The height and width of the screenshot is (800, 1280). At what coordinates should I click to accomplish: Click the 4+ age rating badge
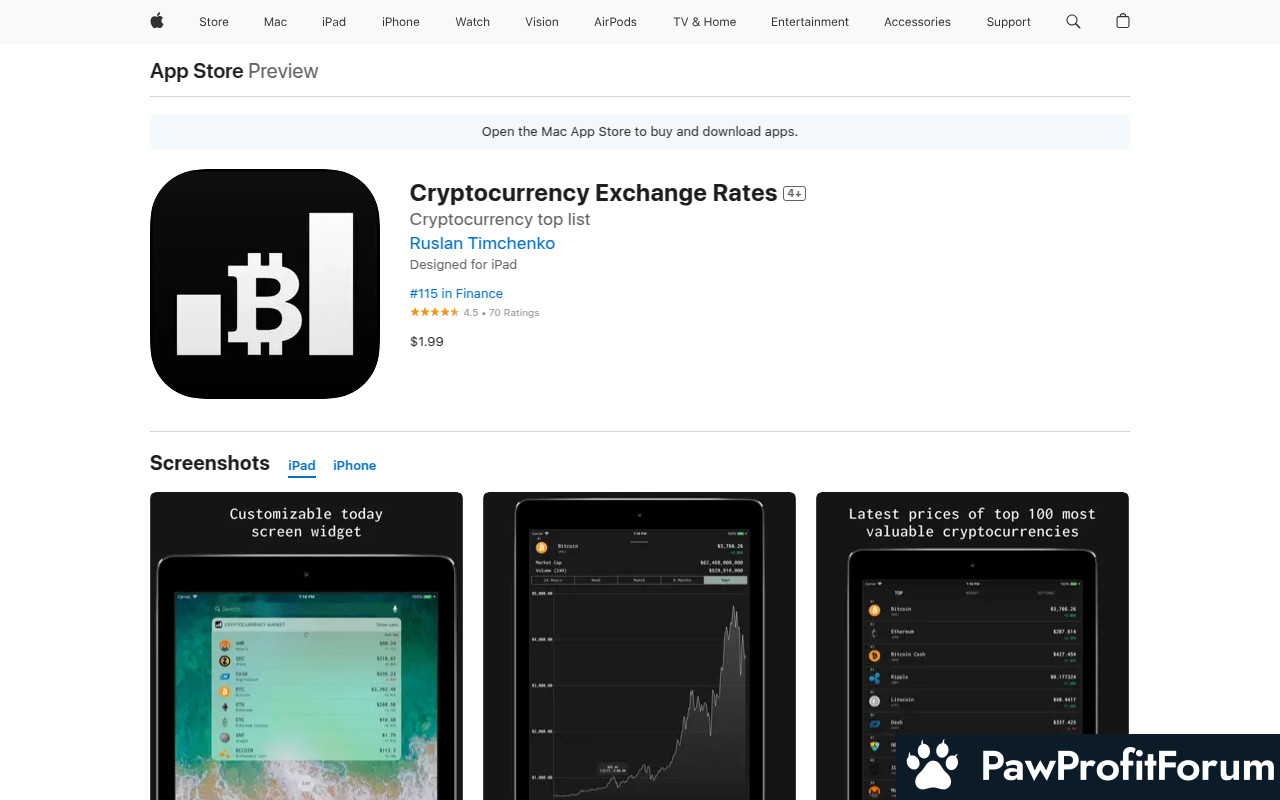(x=794, y=193)
